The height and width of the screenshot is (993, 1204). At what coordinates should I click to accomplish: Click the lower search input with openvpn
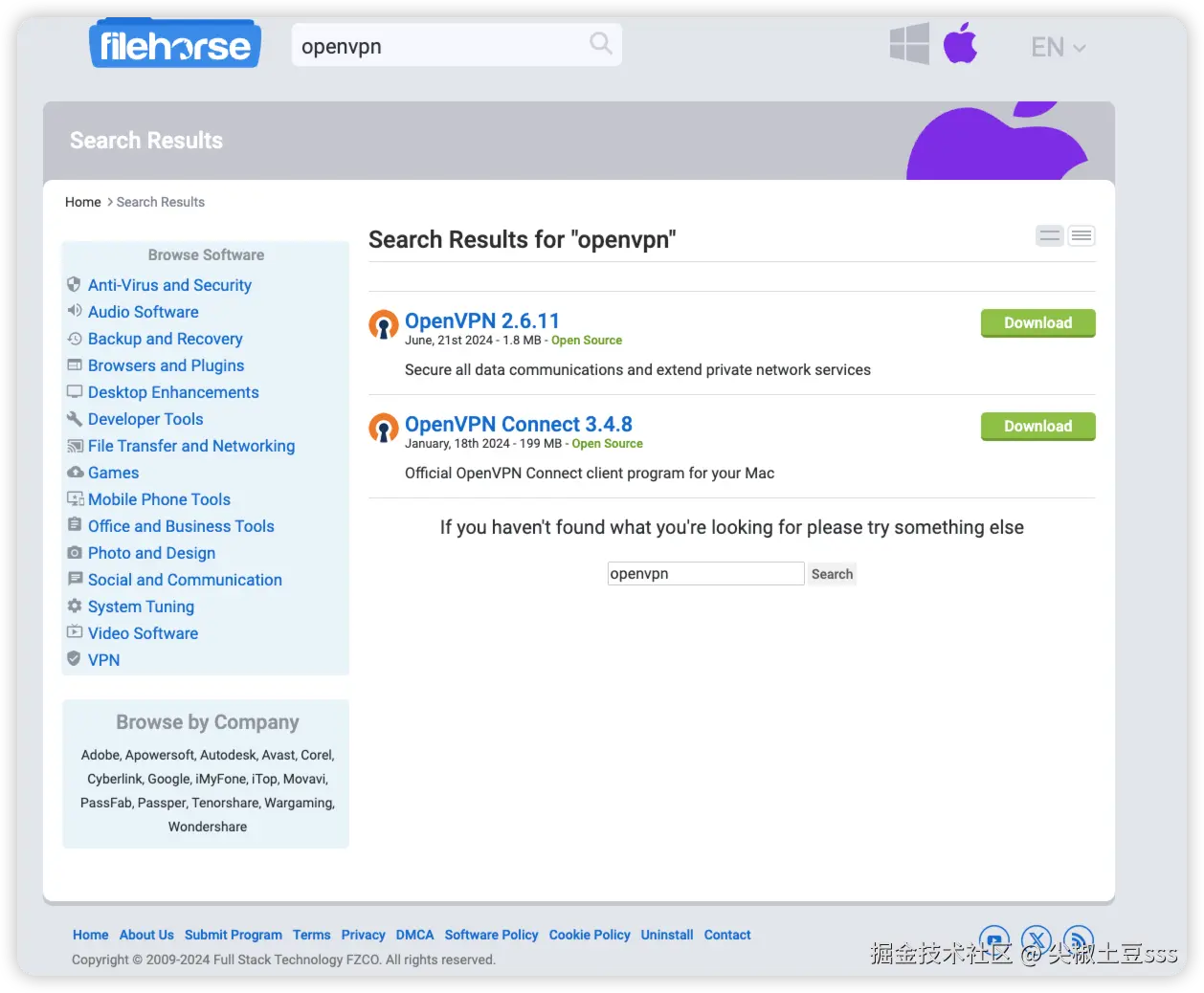point(705,574)
